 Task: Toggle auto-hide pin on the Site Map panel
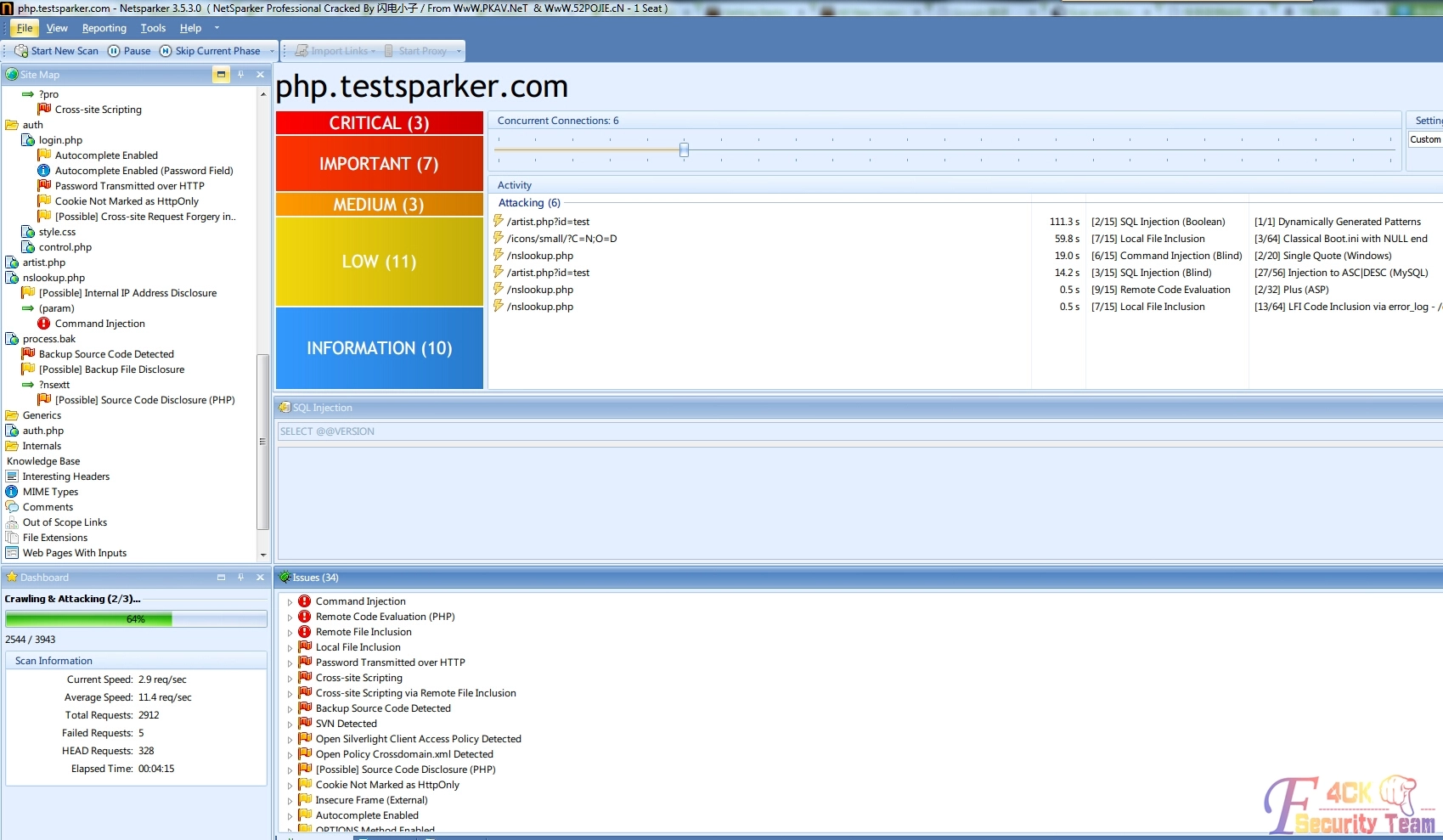click(240, 74)
